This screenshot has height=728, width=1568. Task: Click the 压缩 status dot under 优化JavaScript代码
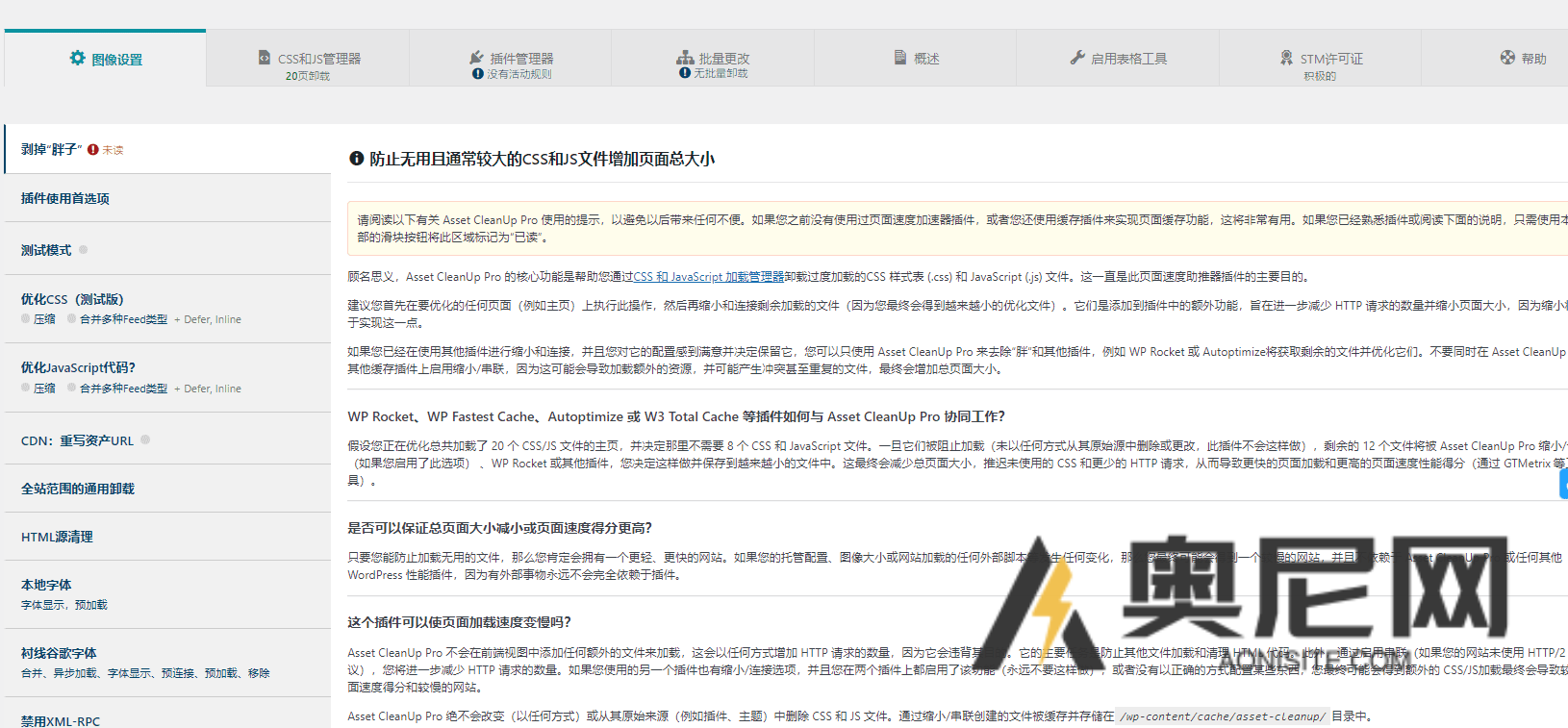click(x=26, y=388)
